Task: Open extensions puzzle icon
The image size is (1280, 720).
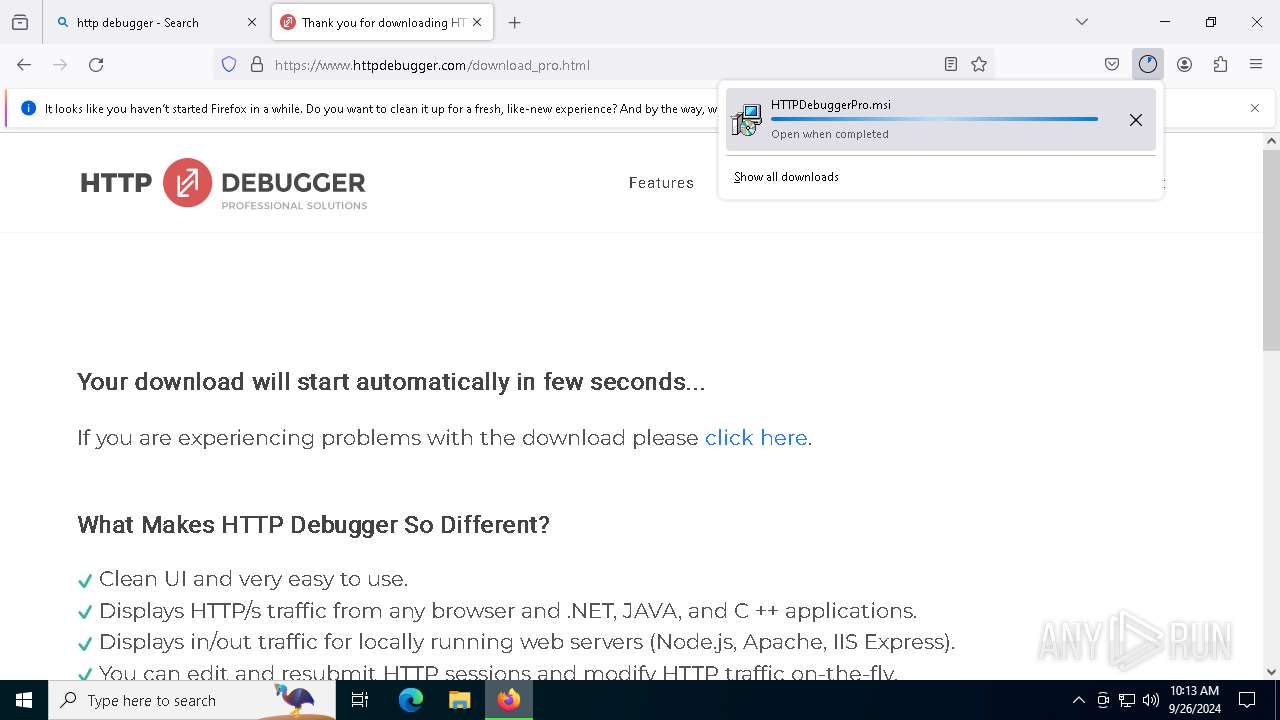Action: tap(1220, 65)
